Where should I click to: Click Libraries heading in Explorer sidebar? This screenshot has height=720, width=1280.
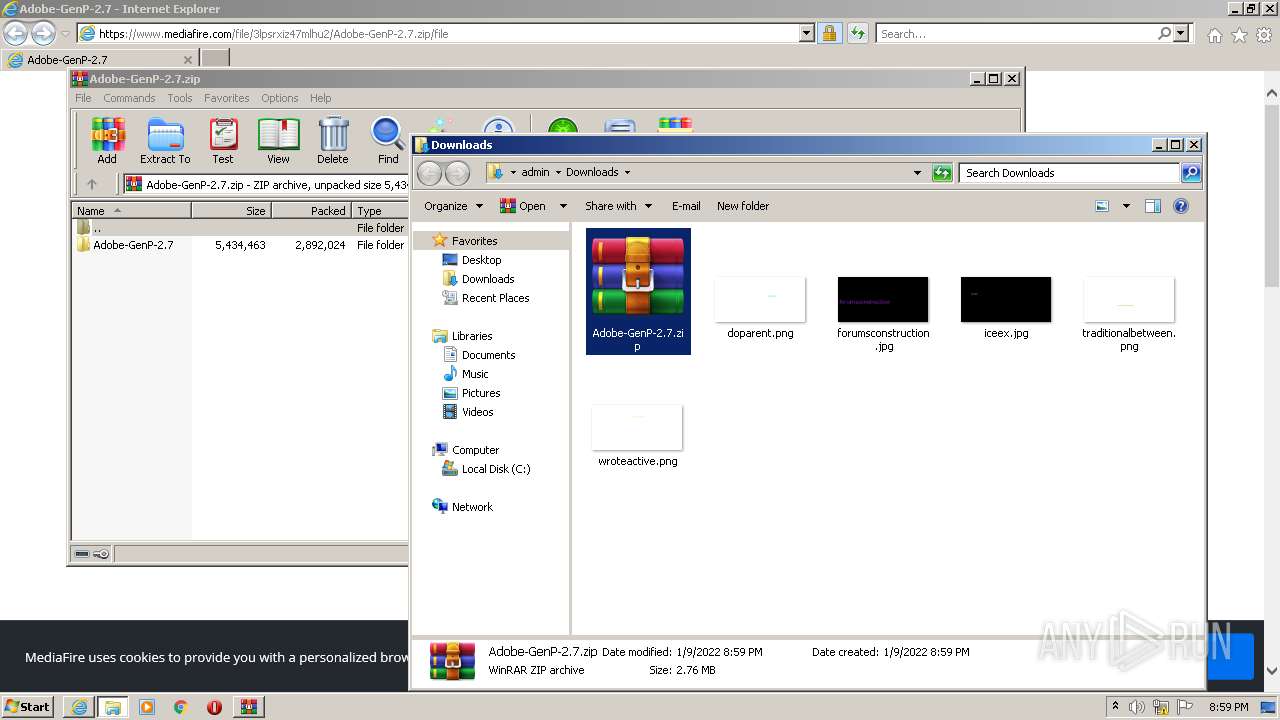point(472,336)
